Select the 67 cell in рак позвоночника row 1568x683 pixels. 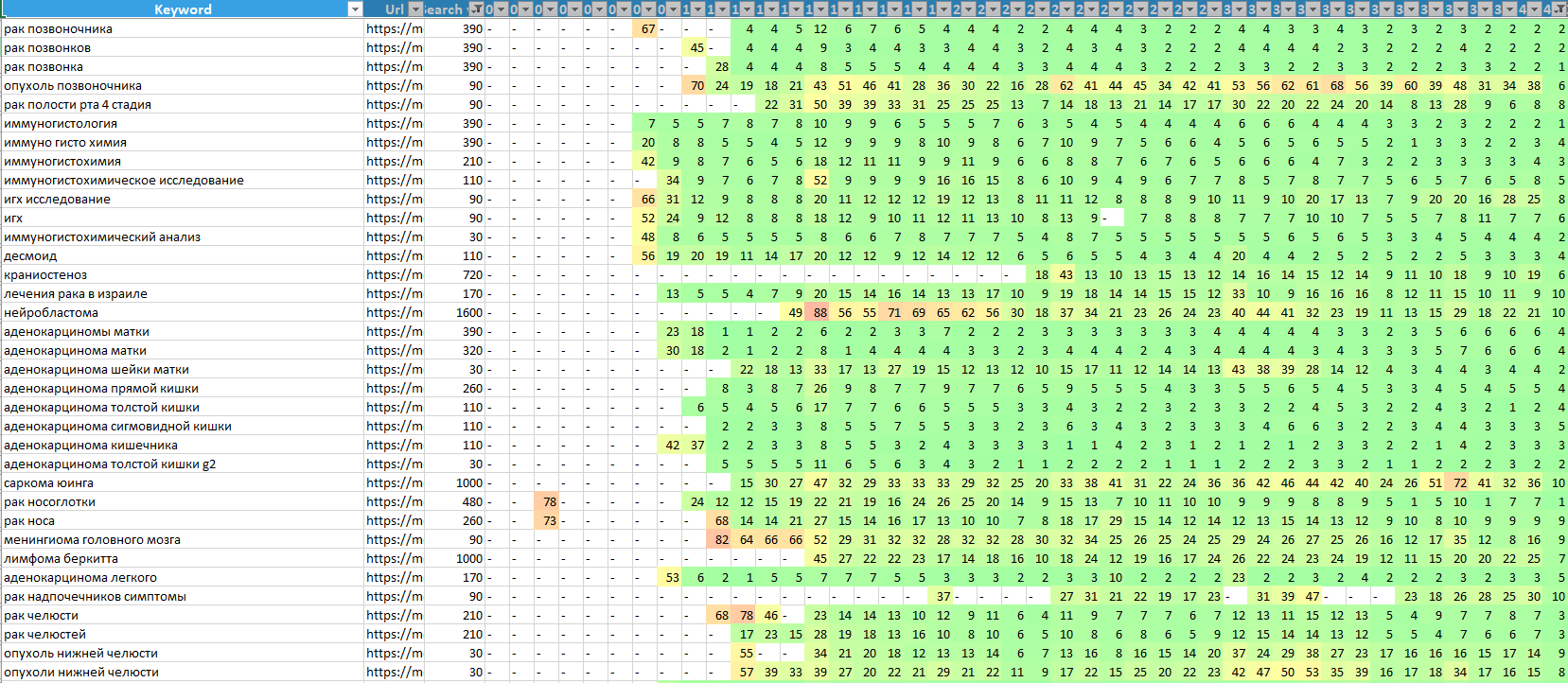click(x=647, y=29)
